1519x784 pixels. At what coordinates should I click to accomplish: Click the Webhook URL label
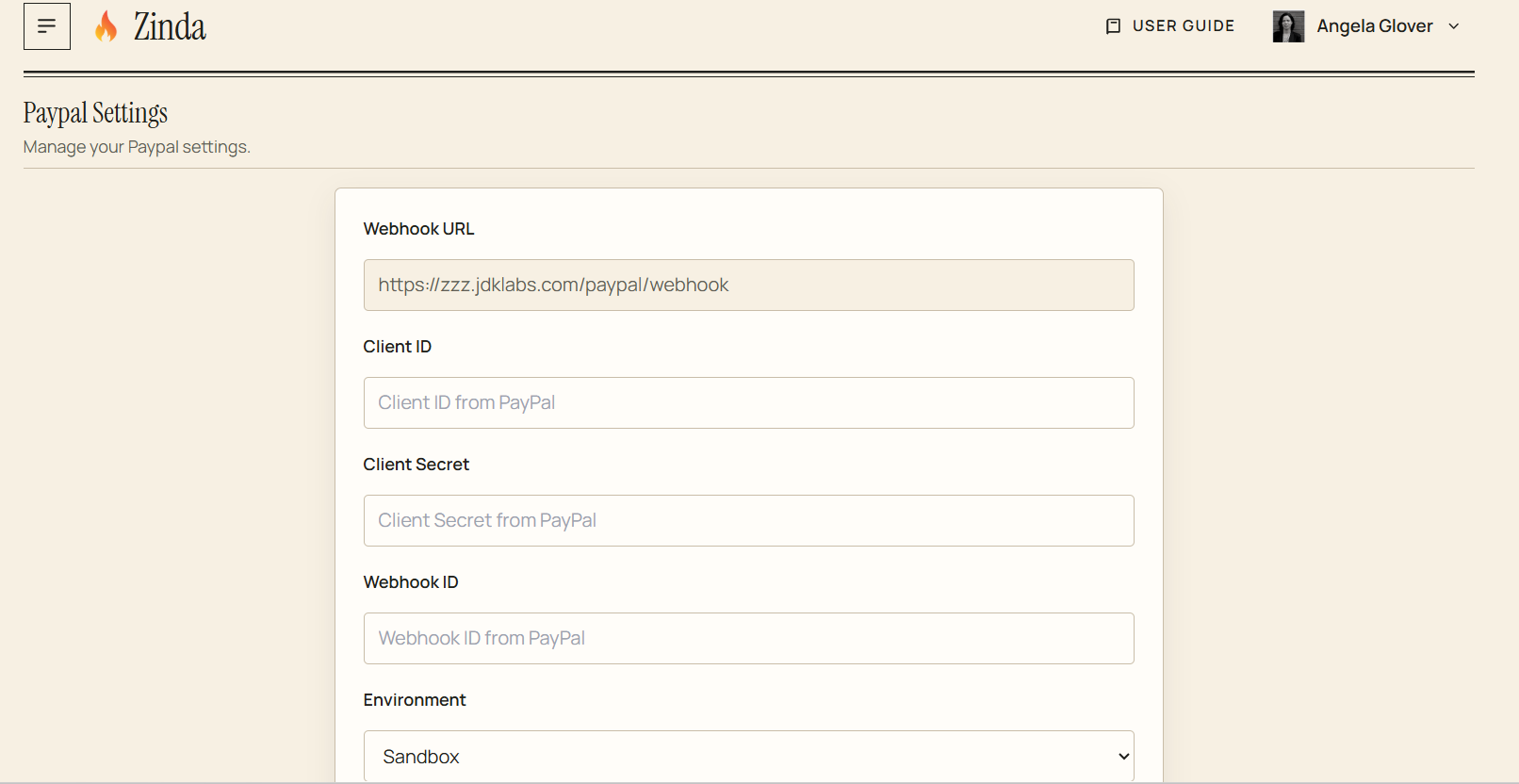[419, 229]
